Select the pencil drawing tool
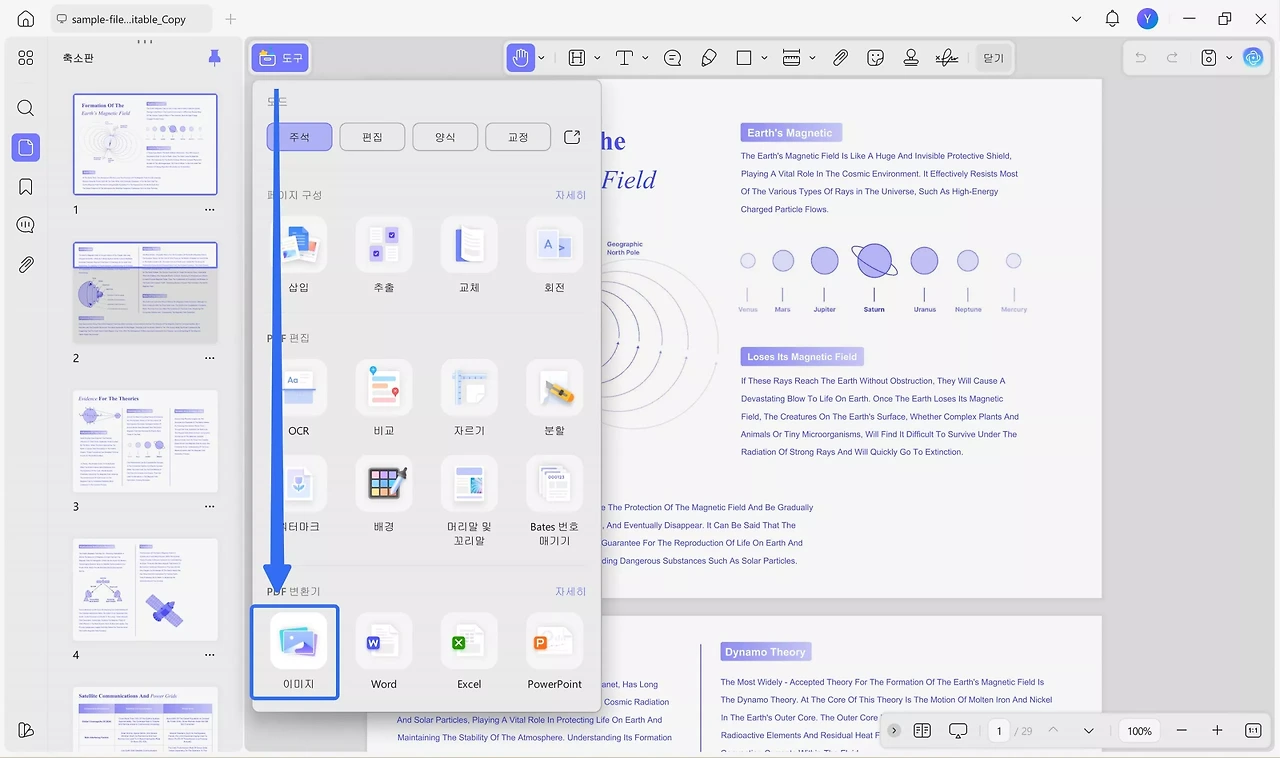The width and height of the screenshot is (1280, 758). [x=709, y=58]
